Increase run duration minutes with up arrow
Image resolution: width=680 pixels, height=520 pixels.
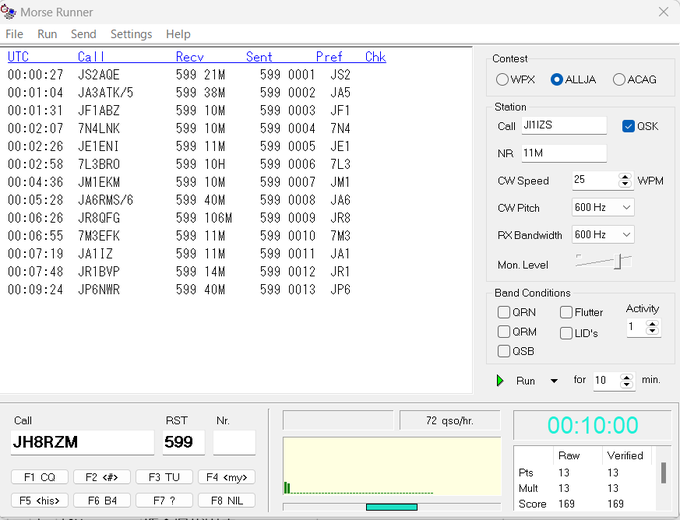[x=627, y=377]
